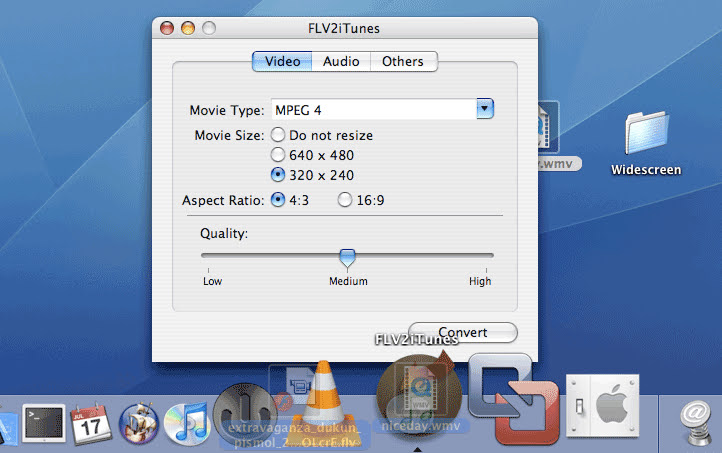The image size is (722, 453).
Task: Switch to the Audio tab
Action: 341,61
